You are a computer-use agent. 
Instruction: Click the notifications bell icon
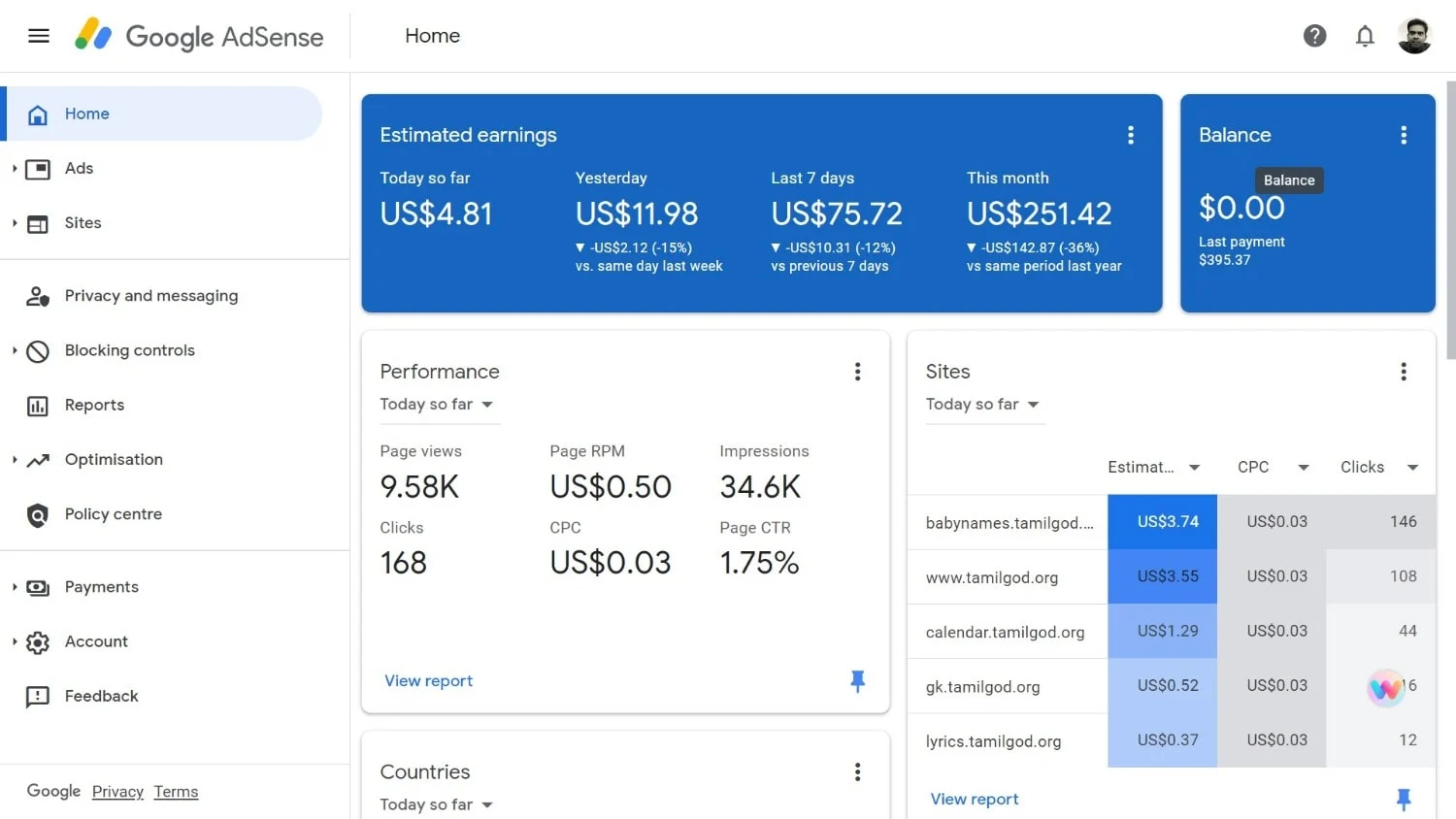[x=1365, y=36]
